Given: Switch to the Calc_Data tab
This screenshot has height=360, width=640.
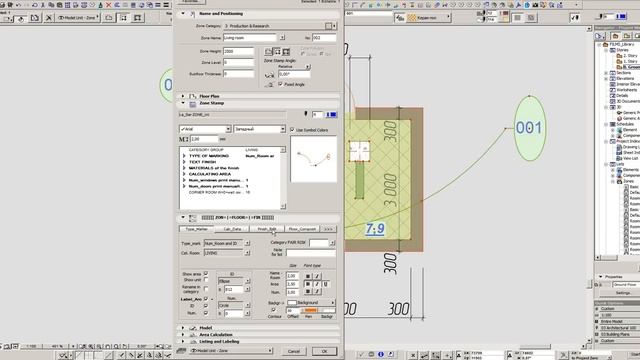Looking at the screenshot, I should tap(233, 229).
